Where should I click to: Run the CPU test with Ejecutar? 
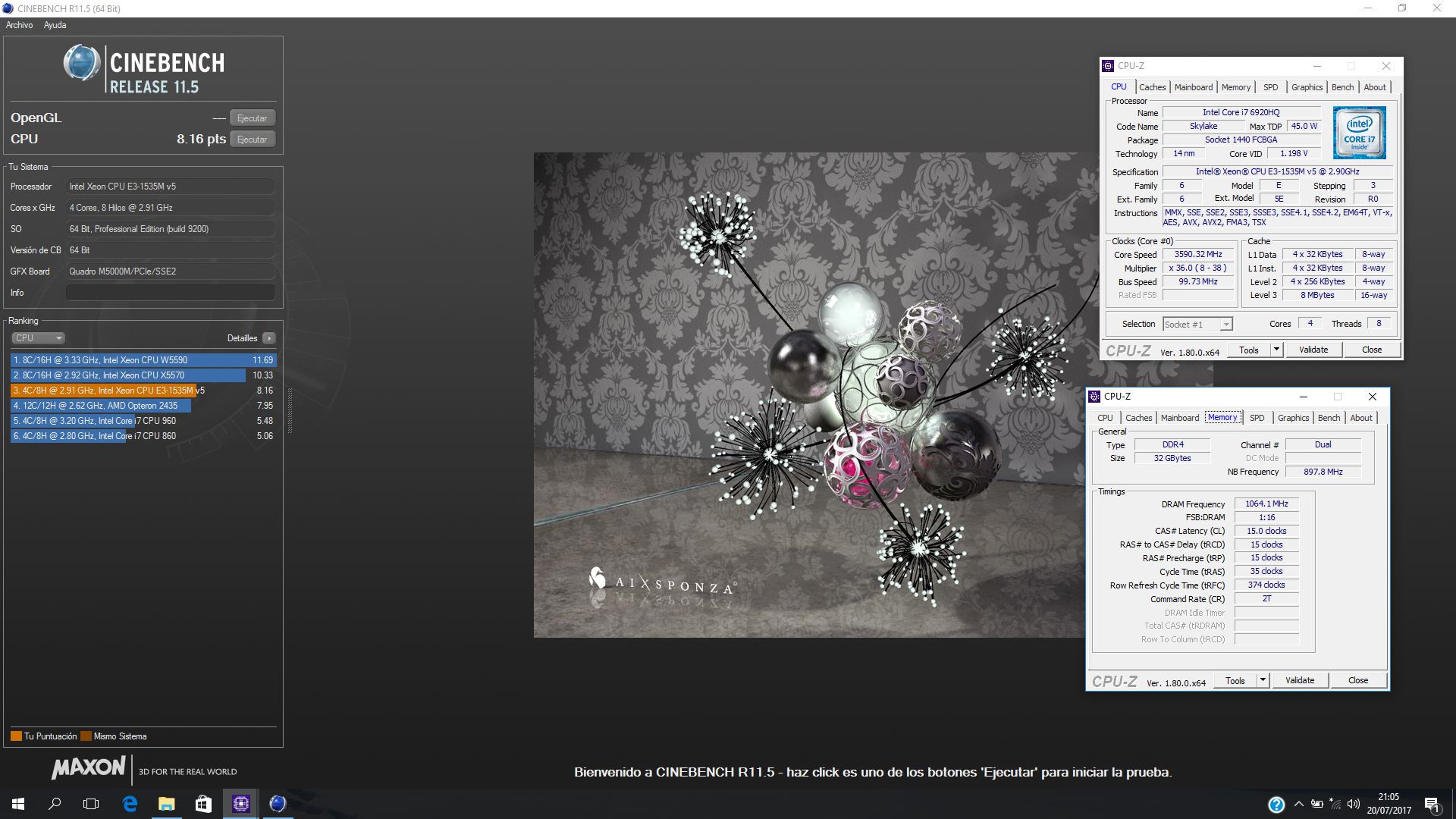click(x=252, y=140)
